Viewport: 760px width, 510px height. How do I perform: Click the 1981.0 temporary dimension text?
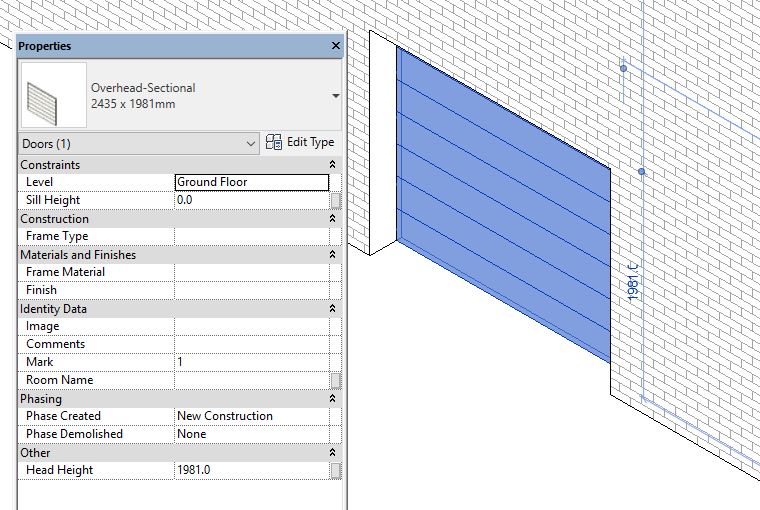[633, 283]
